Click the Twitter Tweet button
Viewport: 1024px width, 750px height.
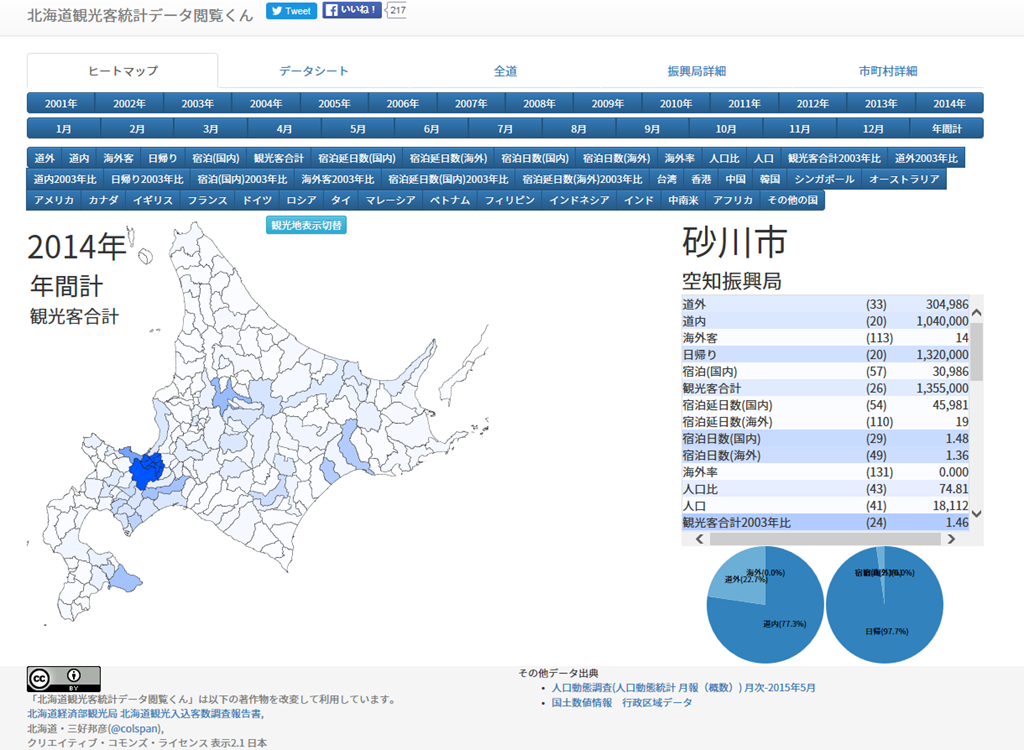click(x=291, y=11)
